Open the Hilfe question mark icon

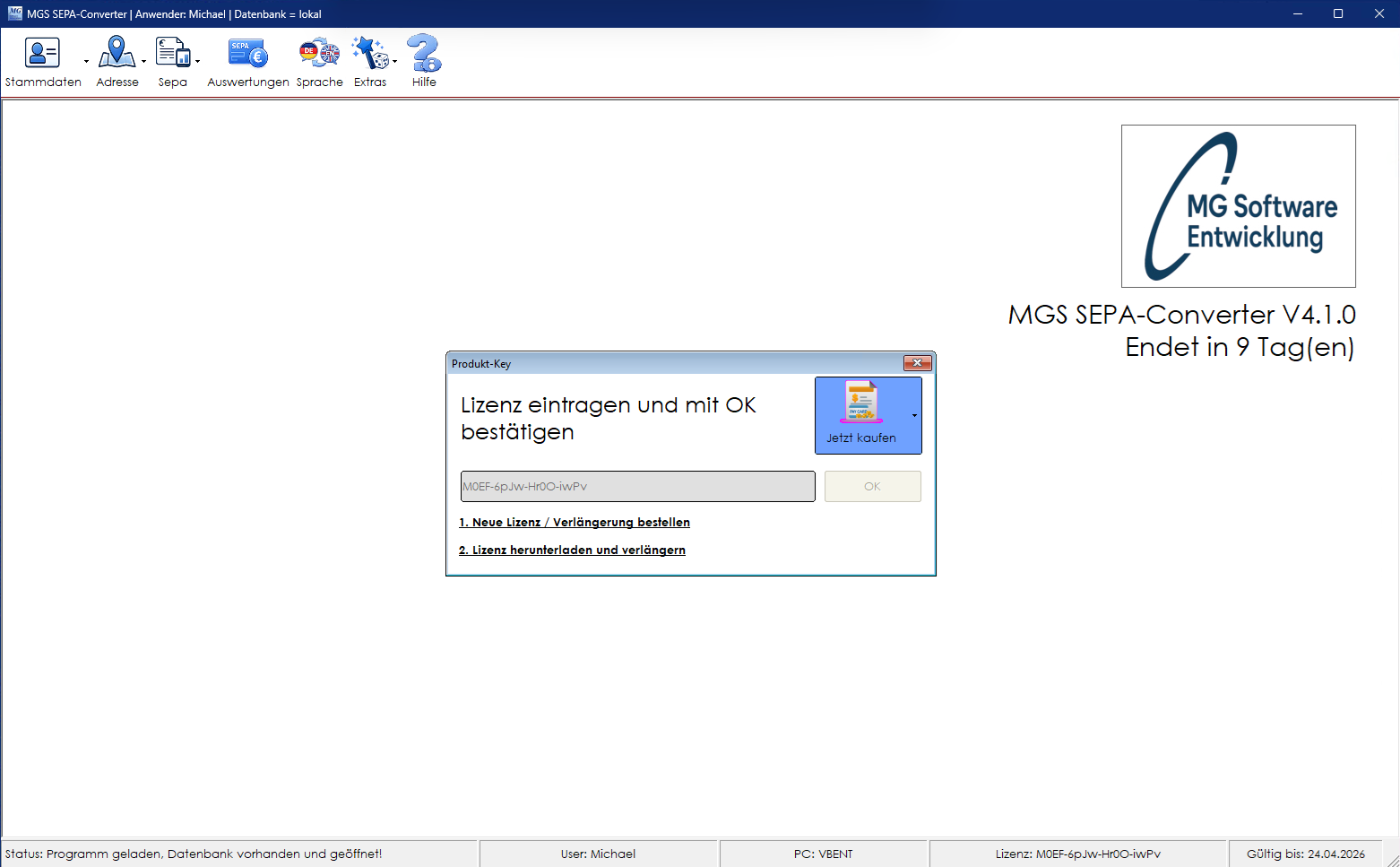424,53
